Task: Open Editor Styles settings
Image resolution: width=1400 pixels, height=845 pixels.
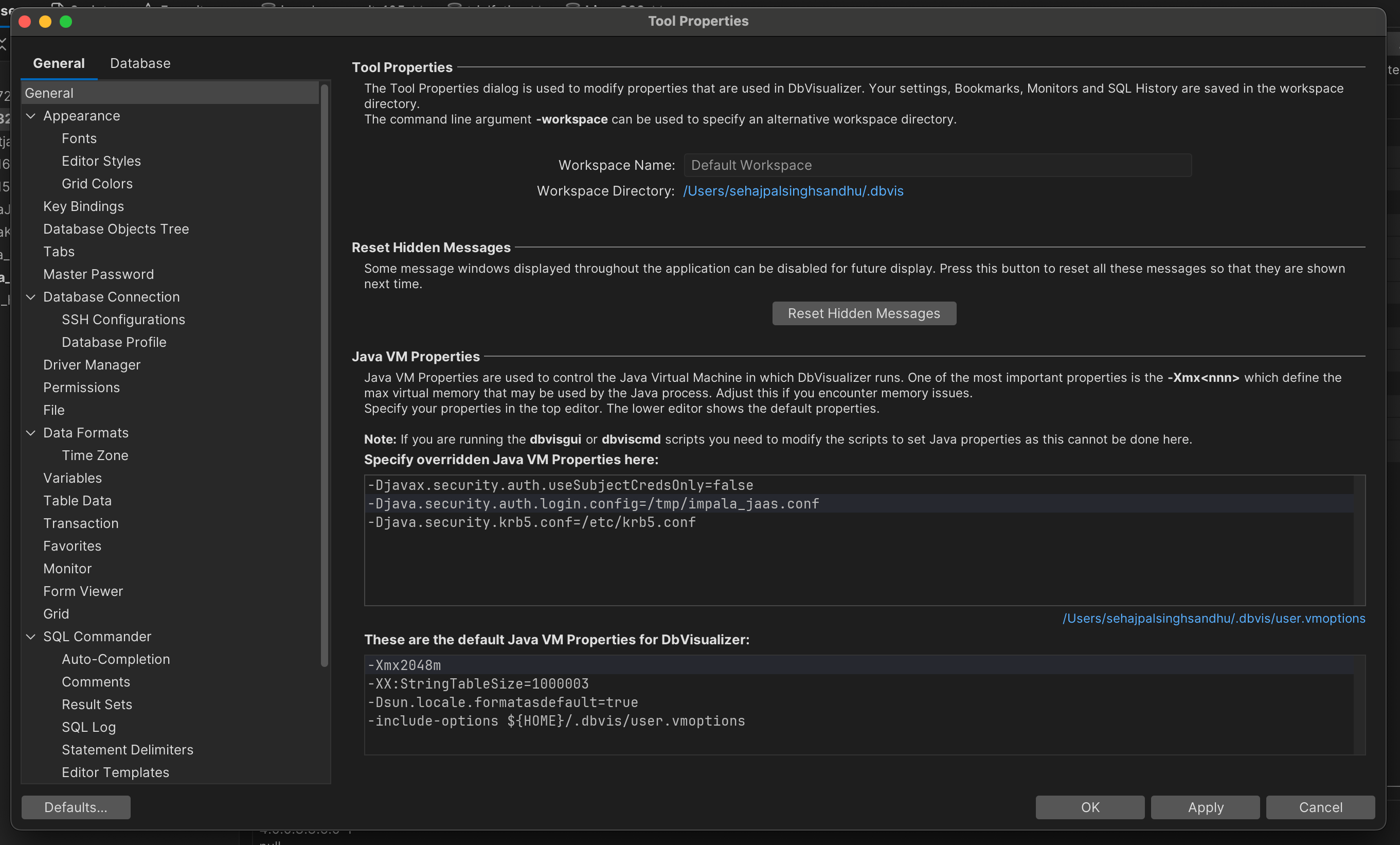Action: 101,161
